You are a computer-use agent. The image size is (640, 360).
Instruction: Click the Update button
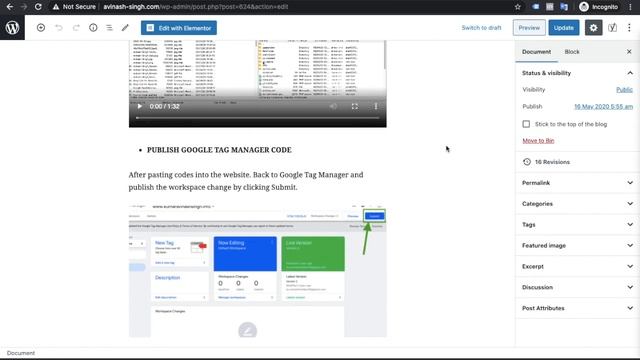(x=564, y=28)
